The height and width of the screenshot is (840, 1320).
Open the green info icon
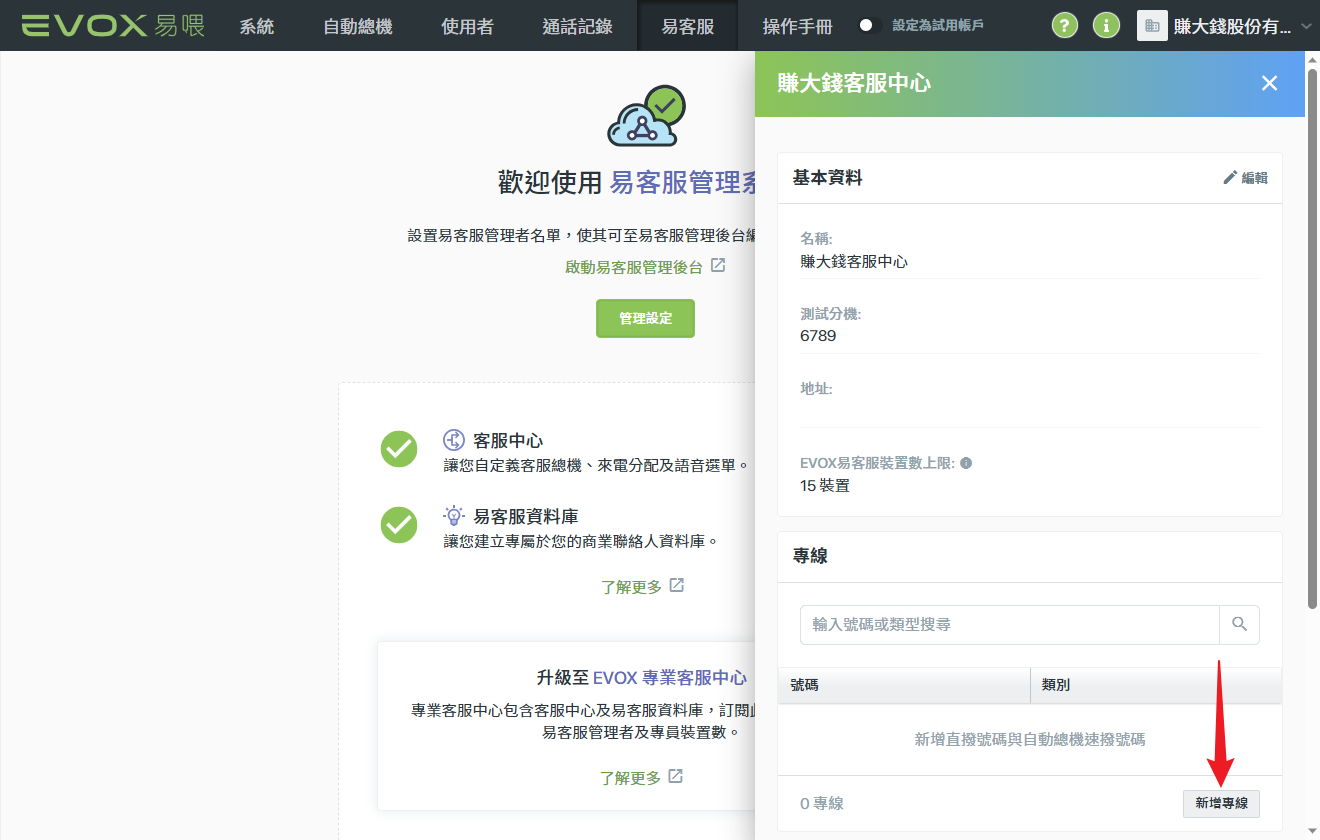click(x=1106, y=25)
